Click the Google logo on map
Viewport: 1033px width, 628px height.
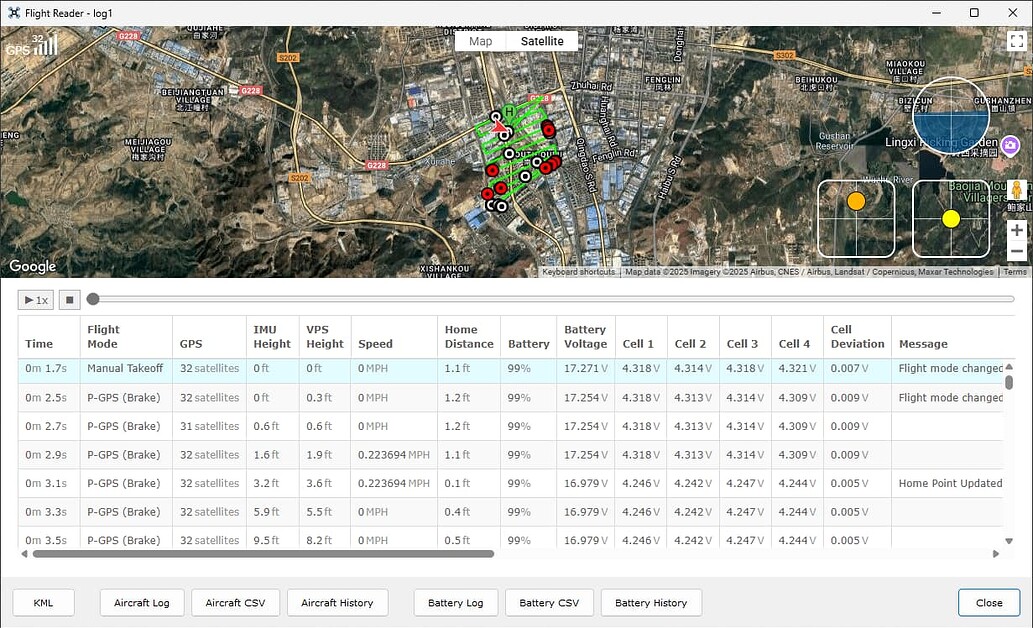pos(32,266)
